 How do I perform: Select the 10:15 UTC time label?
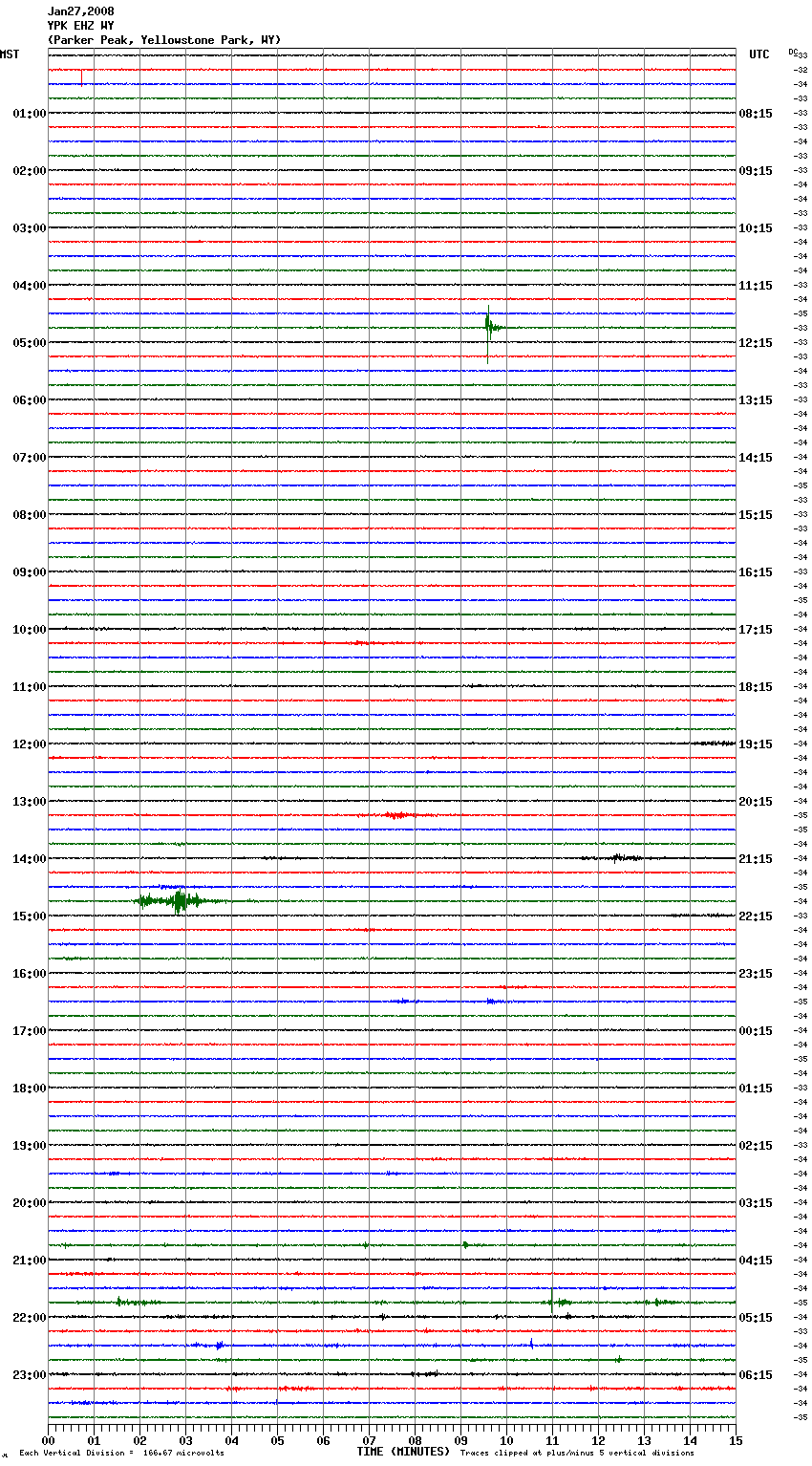tap(756, 228)
